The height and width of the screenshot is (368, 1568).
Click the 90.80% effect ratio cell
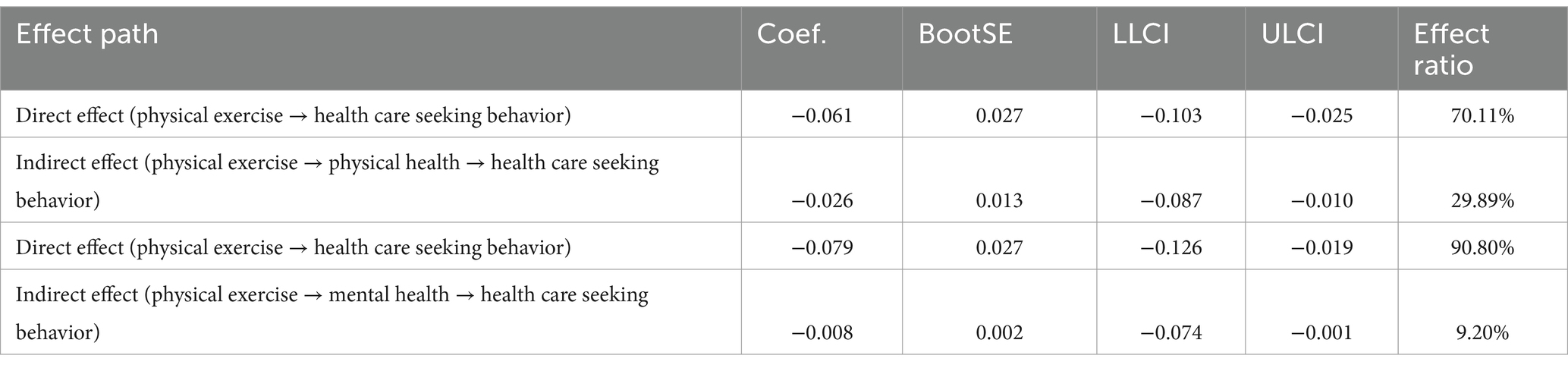coord(1482,248)
